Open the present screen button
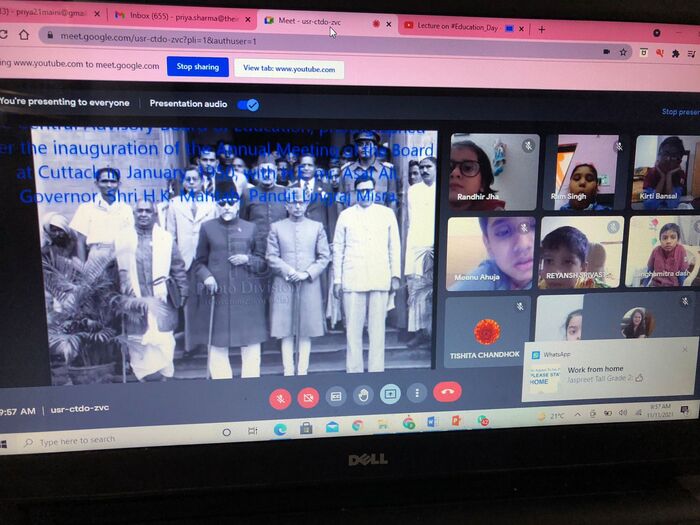This screenshot has height=525, width=700. tap(390, 394)
